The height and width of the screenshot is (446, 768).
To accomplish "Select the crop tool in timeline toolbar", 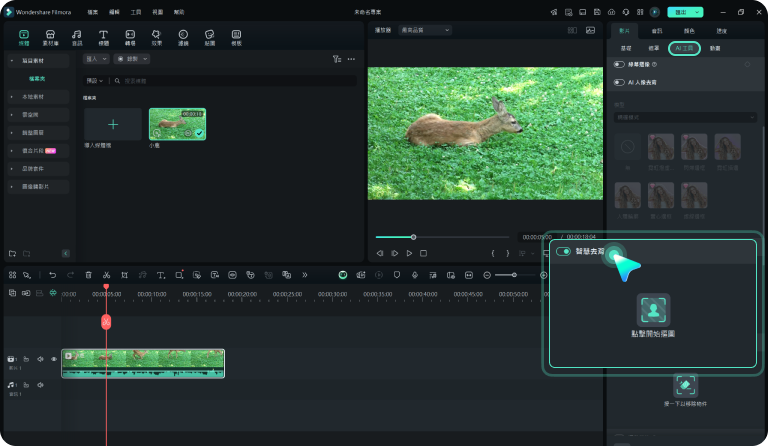I will click(x=124, y=275).
